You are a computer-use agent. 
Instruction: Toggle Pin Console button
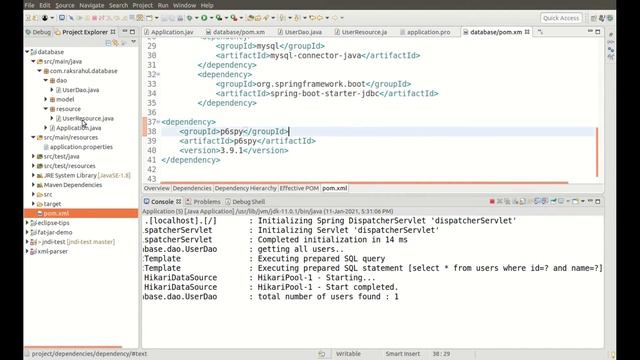553,202
